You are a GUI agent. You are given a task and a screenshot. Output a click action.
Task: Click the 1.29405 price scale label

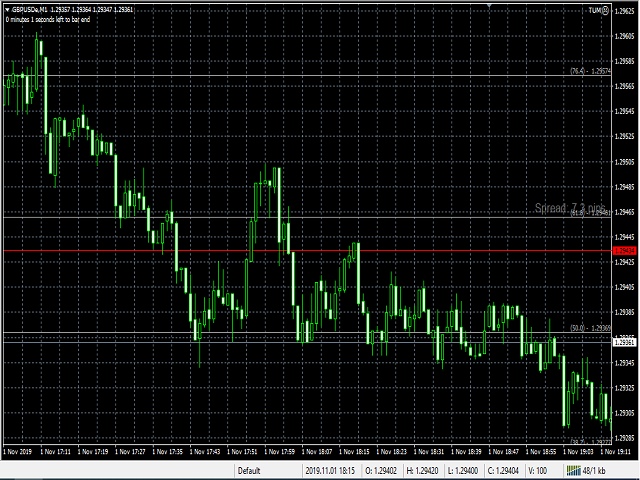[624, 287]
